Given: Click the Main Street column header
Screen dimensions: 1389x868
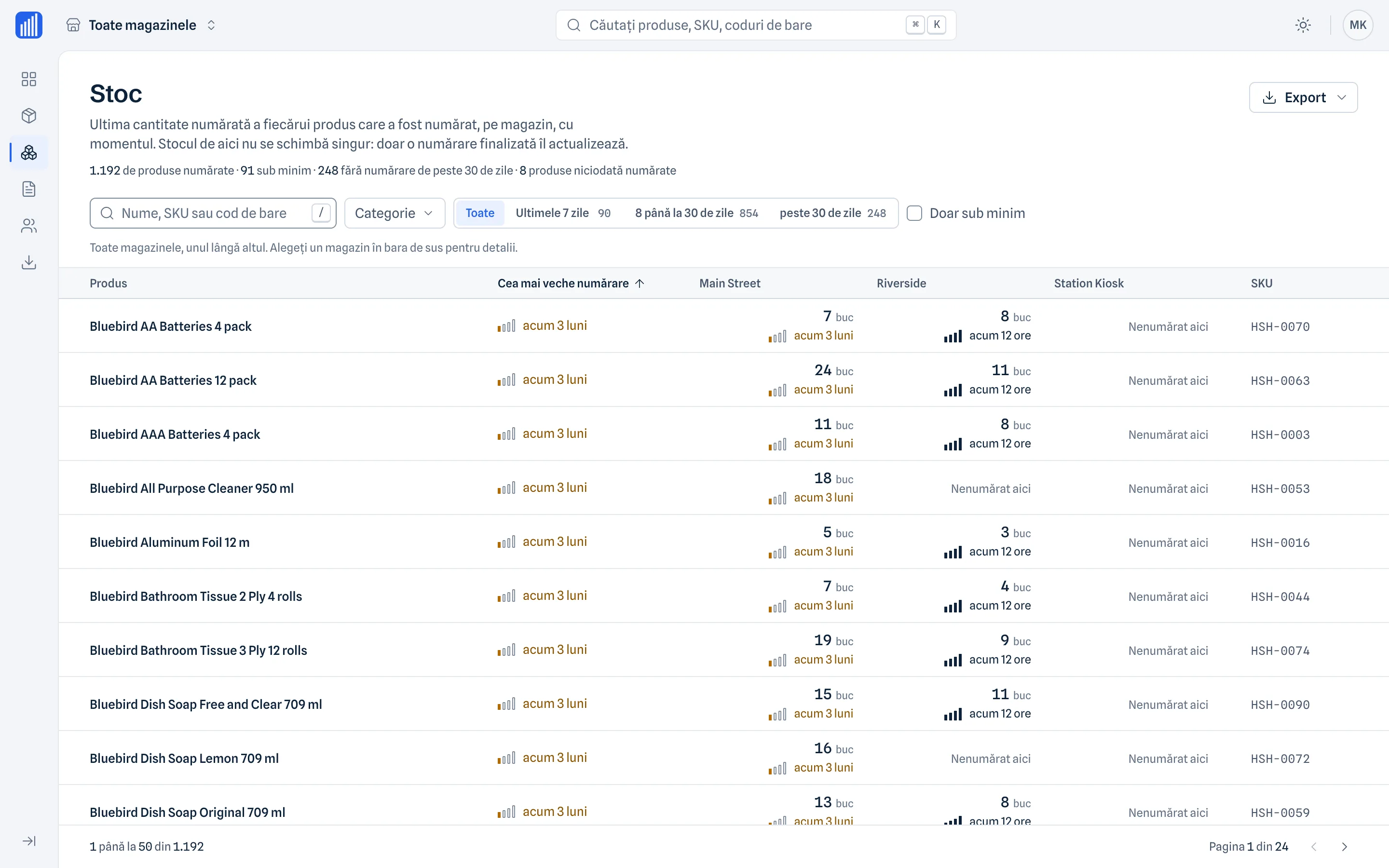Looking at the screenshot, I should 730,283.
